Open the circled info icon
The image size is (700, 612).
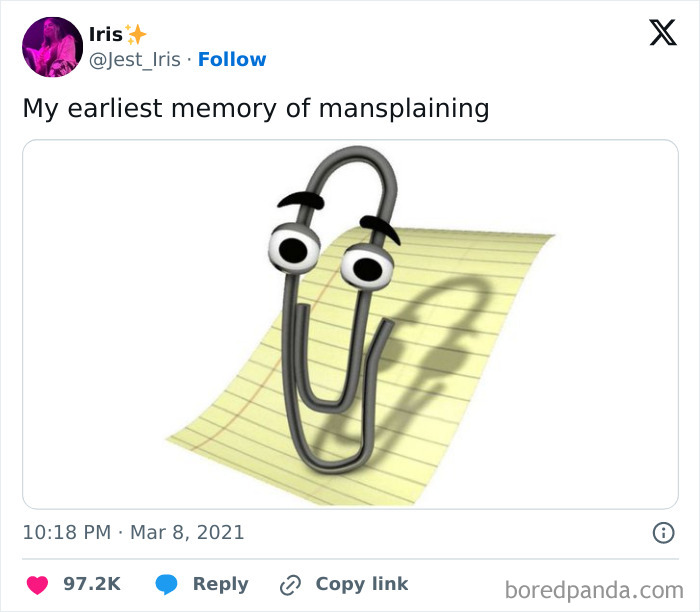(x=663, y=533)
